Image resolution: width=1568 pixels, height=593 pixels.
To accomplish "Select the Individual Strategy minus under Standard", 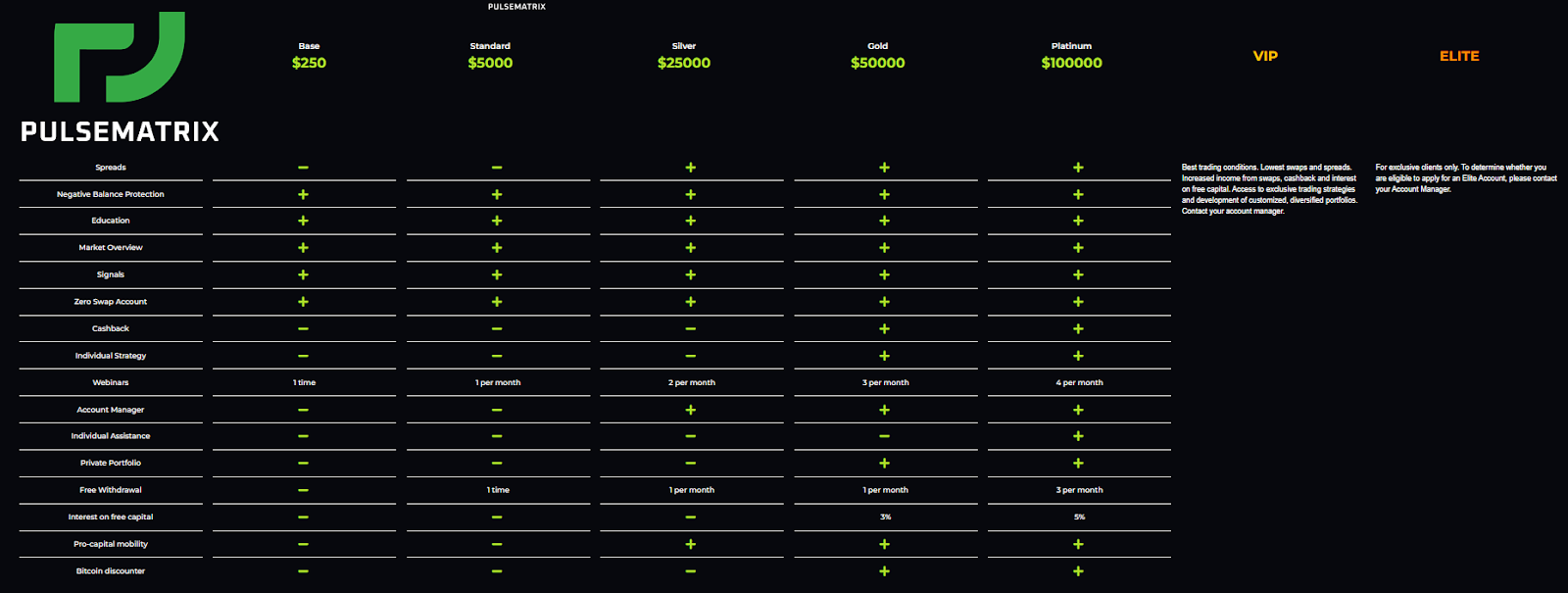I will point(497,356).
